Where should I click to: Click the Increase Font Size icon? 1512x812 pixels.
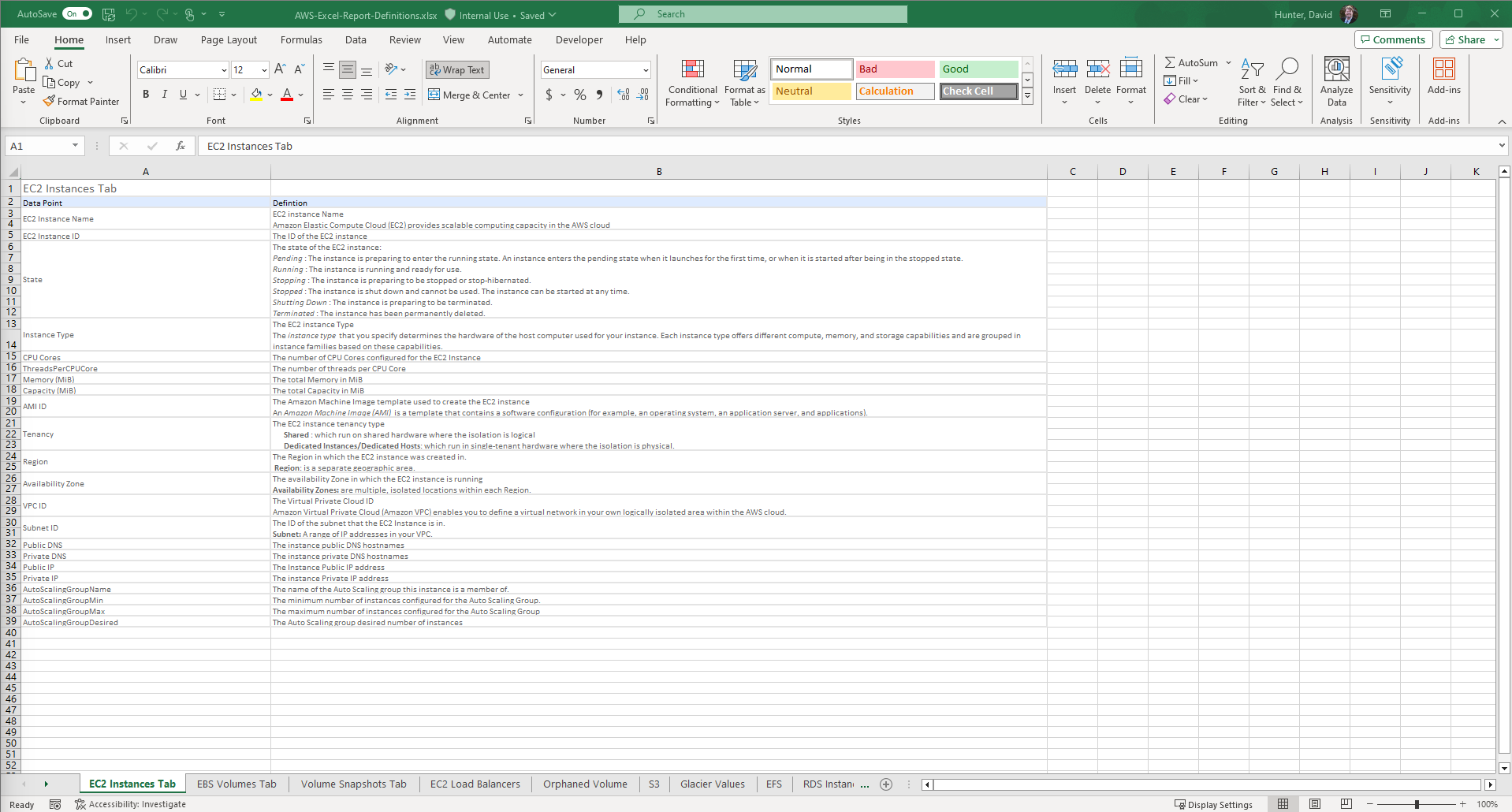pos(280,69)
